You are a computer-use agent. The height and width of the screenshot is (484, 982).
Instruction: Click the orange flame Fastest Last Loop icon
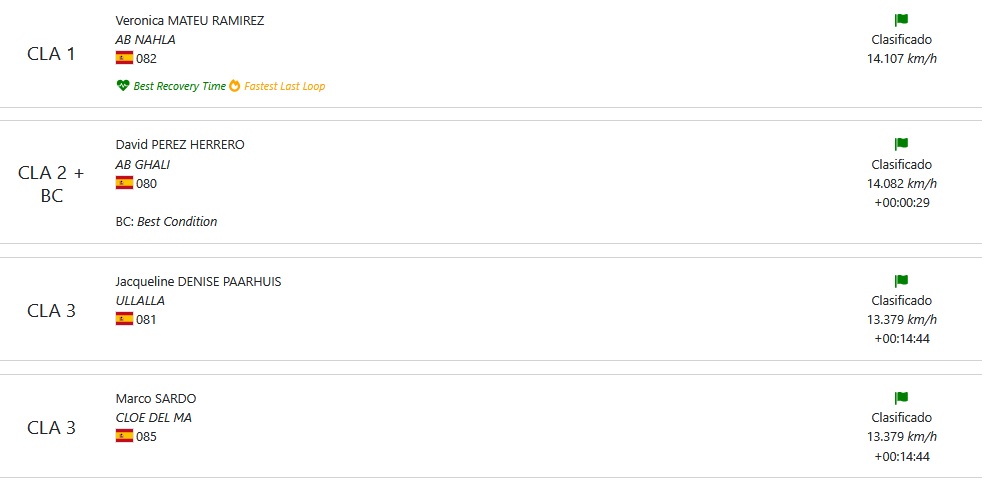[x=235, y=86]
